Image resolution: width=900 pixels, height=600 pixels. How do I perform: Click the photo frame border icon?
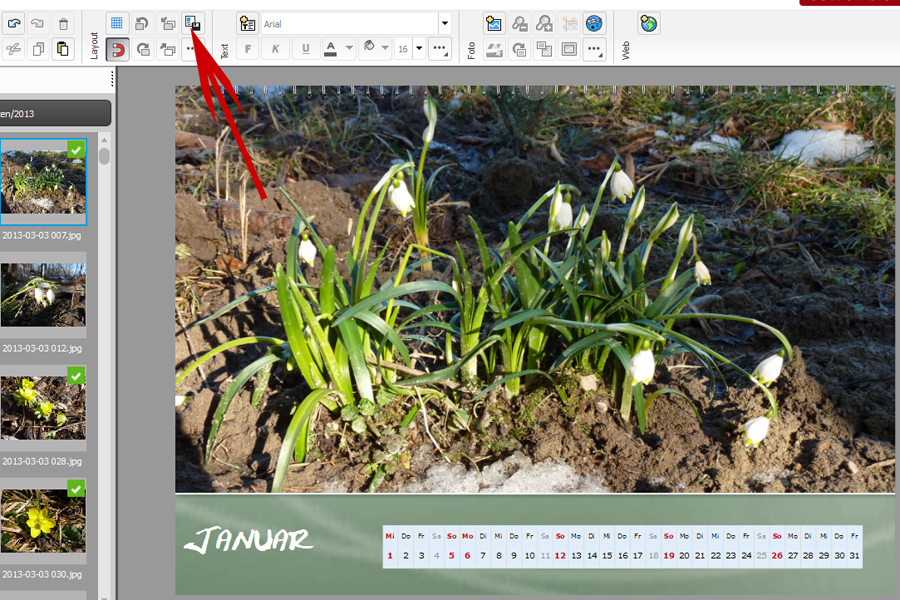click(569, 49)
